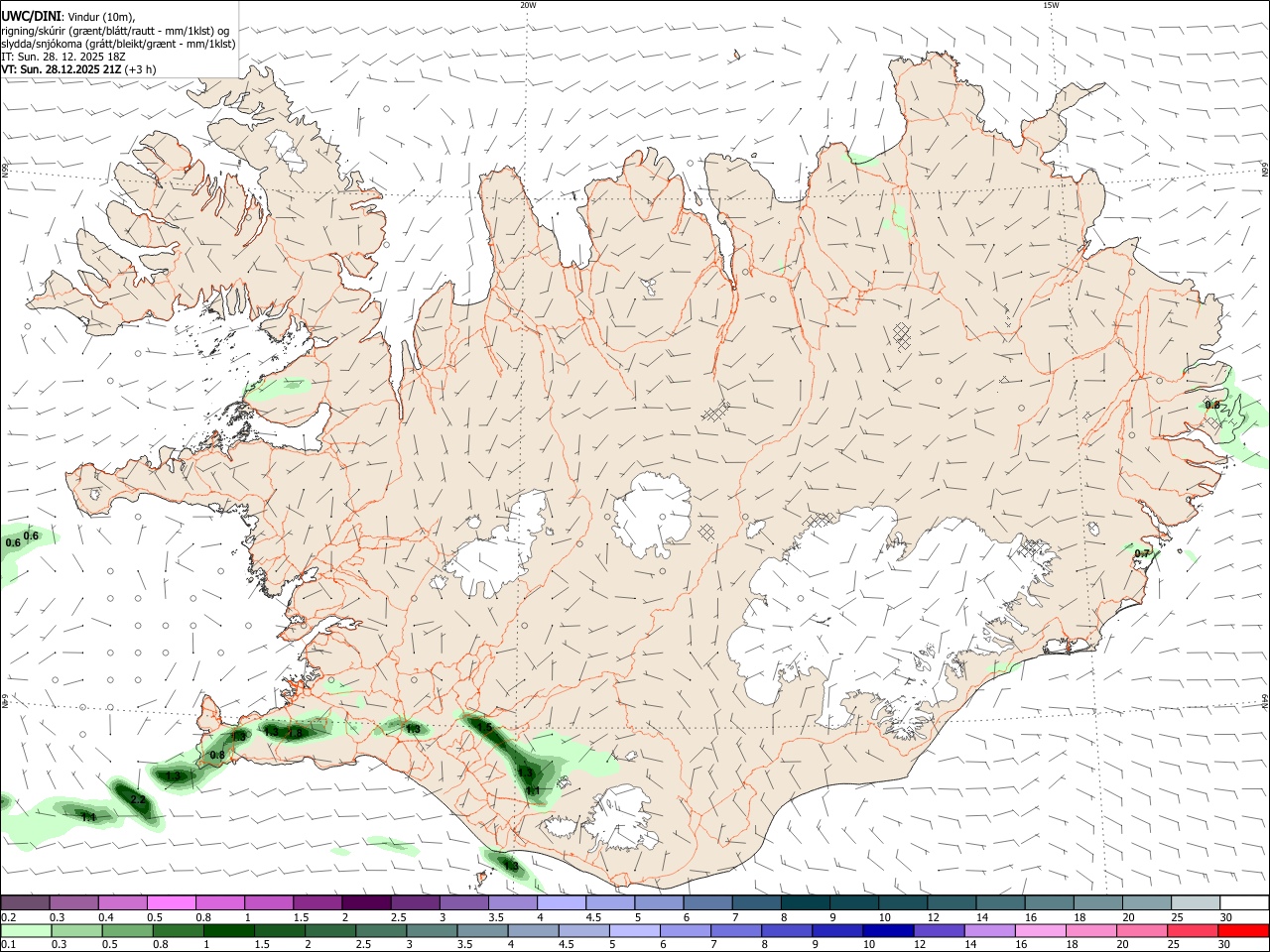This screenshot has height=952, width=1270.
Task: Click the '0.1' label on the bottom scale
Action: pos(8,945)
